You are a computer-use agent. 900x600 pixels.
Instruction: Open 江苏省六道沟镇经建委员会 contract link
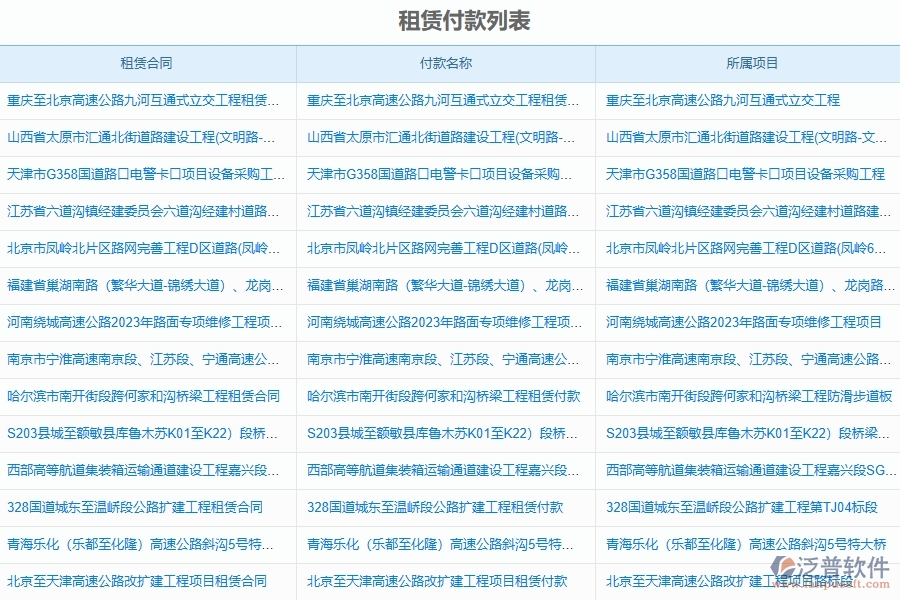(x=141, y=211)
